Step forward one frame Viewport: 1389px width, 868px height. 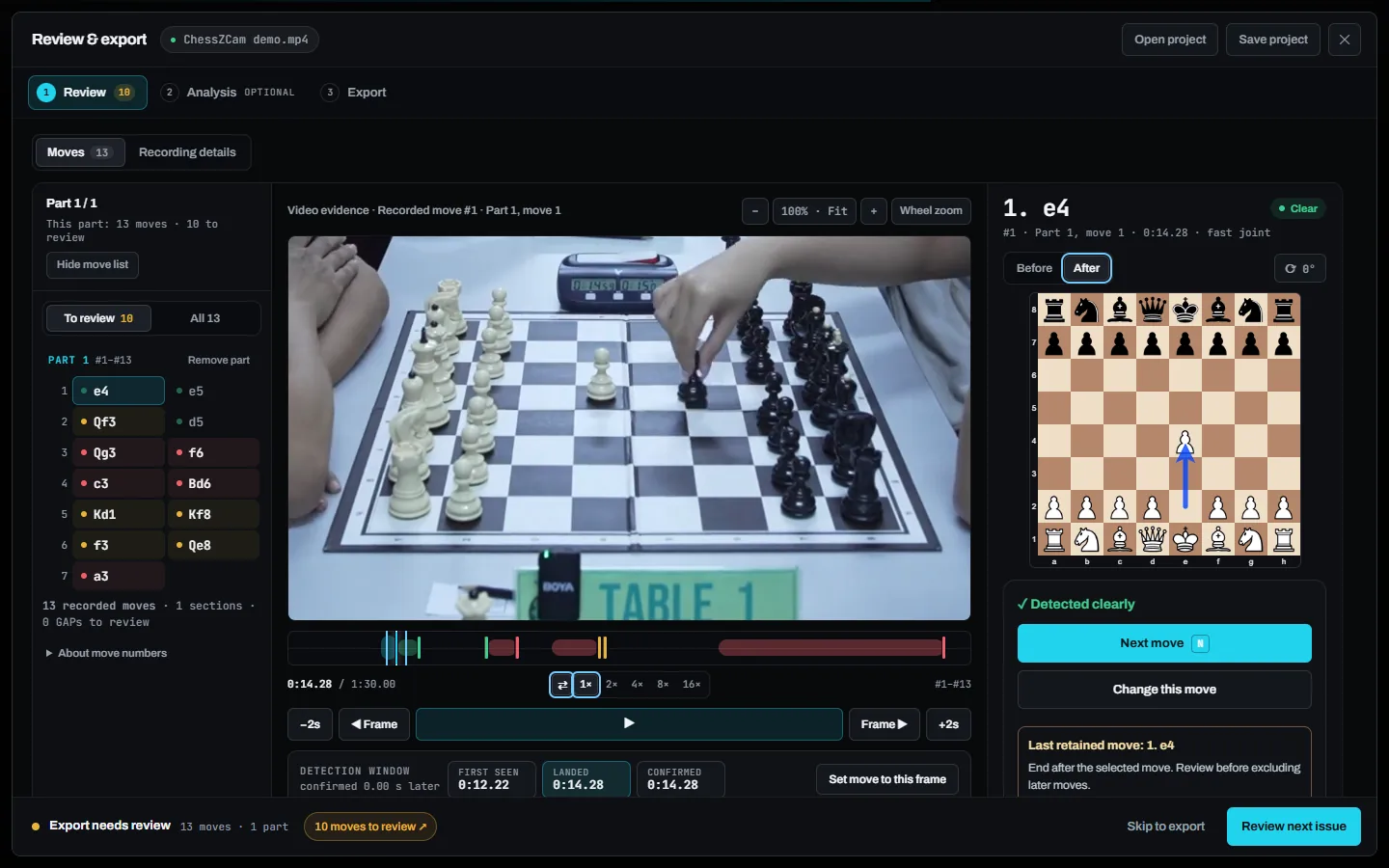point(884,724)
